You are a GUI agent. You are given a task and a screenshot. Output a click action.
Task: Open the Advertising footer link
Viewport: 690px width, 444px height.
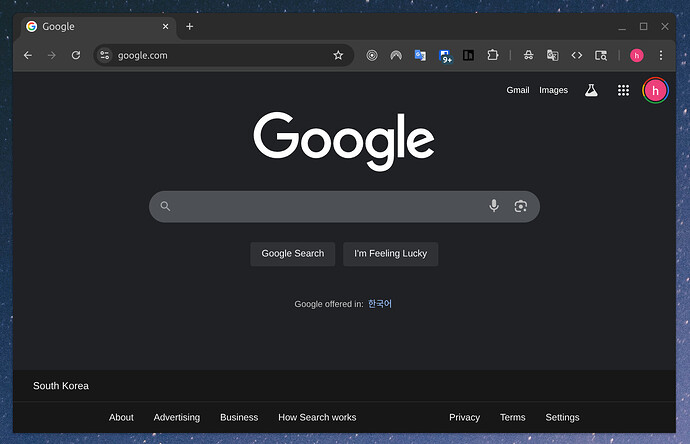[x=177, y=417]
